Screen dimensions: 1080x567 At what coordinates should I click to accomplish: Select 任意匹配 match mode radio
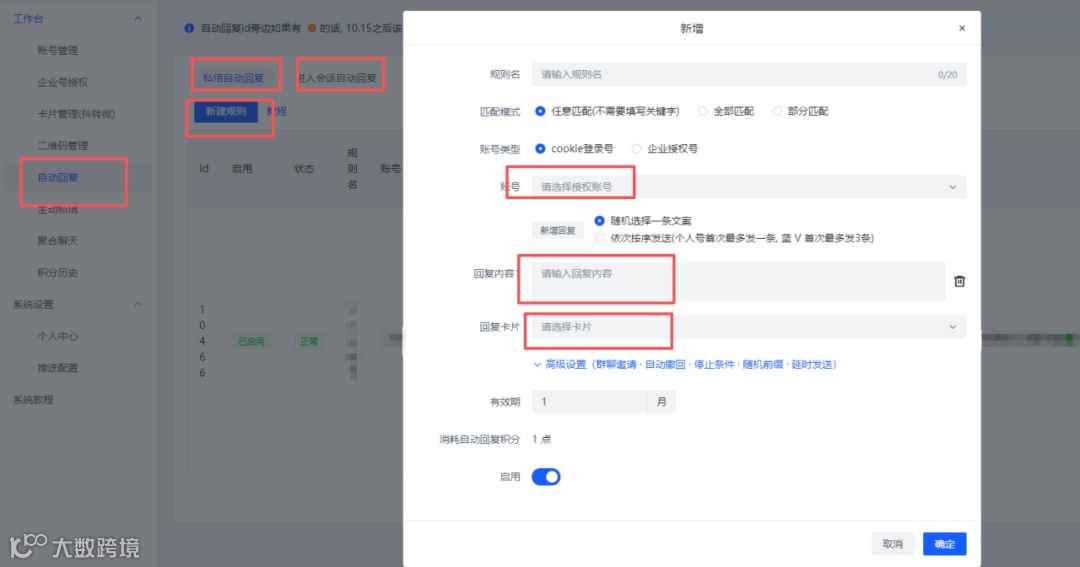click(x=540, y=111)
